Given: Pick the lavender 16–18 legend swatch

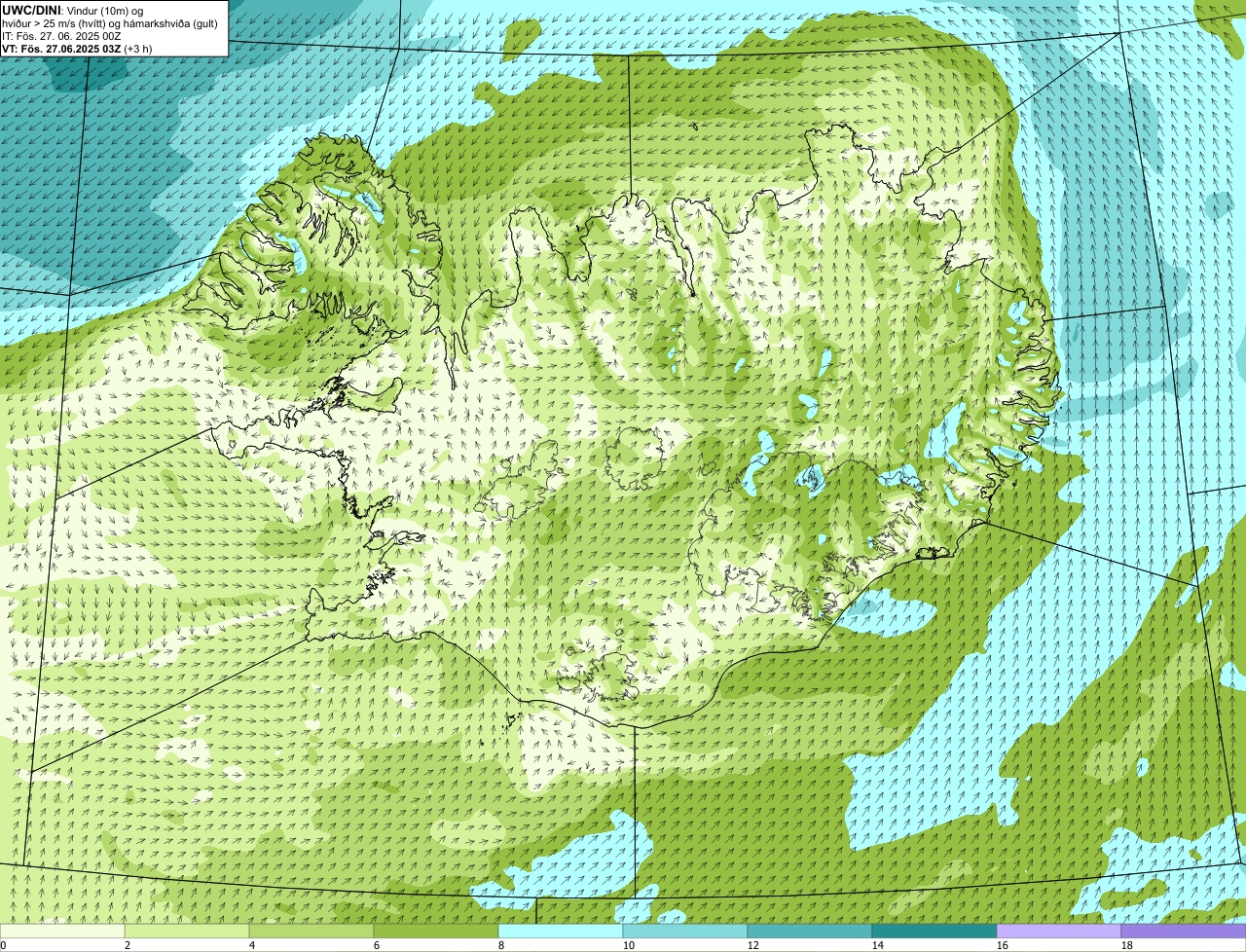Looking at the screenshot, I should point(1059,932).
